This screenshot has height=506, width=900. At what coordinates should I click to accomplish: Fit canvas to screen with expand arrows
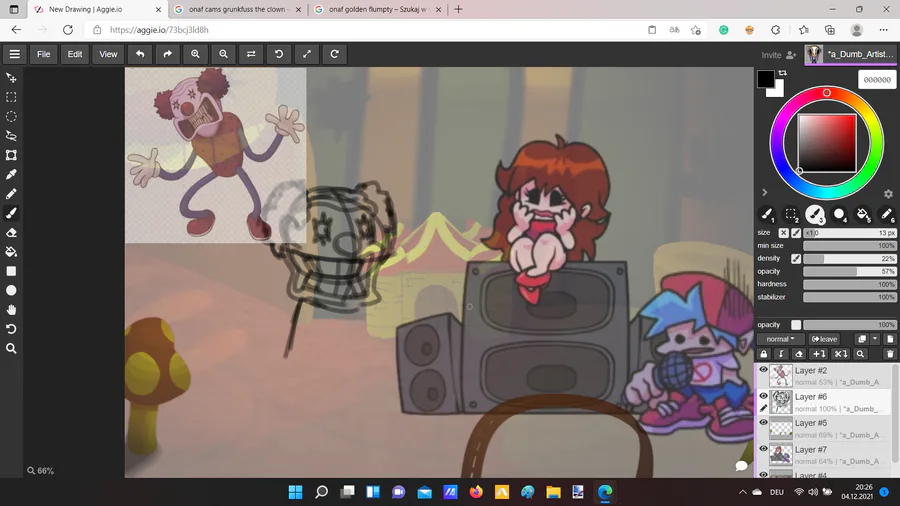tap(307, 54)
